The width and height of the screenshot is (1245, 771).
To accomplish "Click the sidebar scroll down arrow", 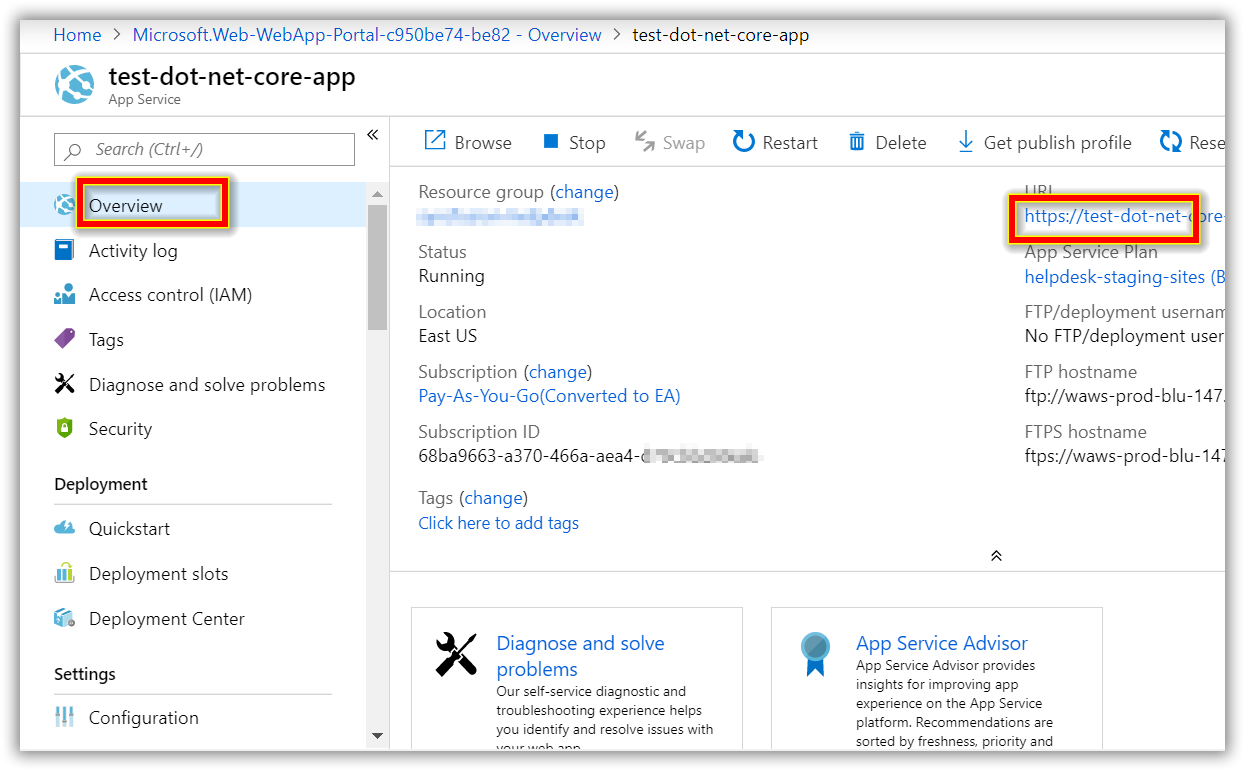I will [377, 737].
